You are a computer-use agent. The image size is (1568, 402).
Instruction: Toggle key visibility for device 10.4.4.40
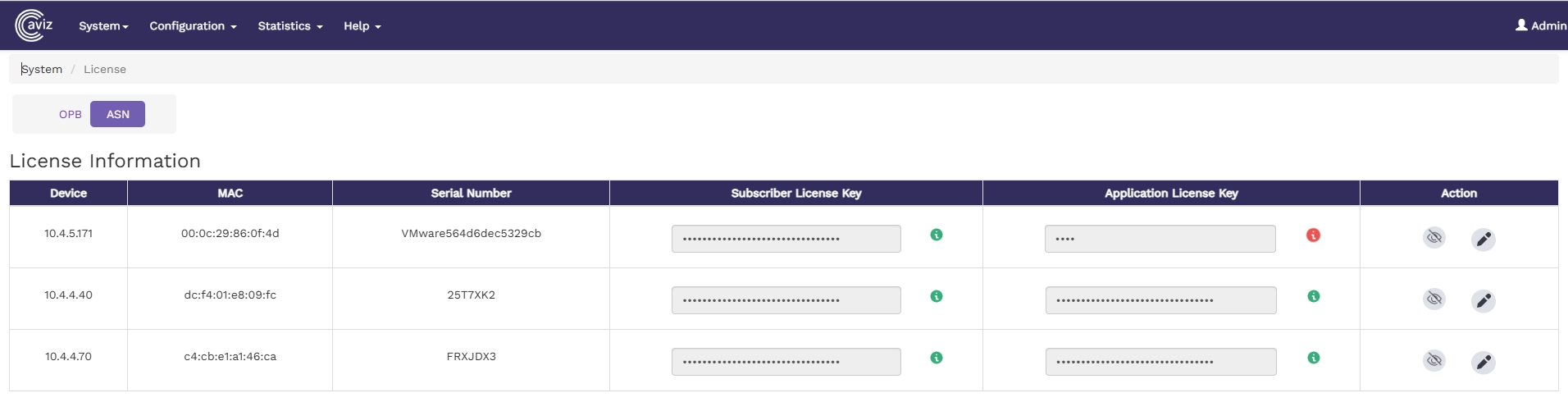pyautogui.click(x=1434, y=299)
